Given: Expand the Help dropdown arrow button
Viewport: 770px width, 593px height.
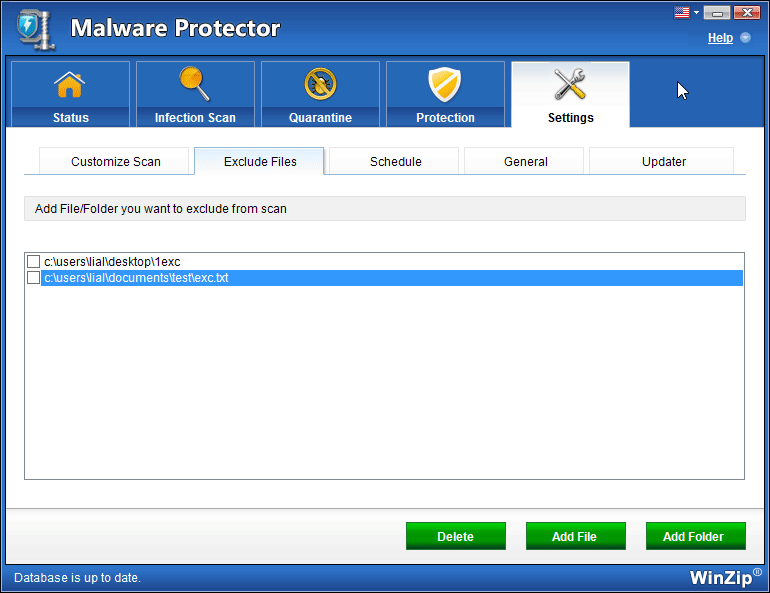Looking at the screenshot, I should click(x=745, y=38).
